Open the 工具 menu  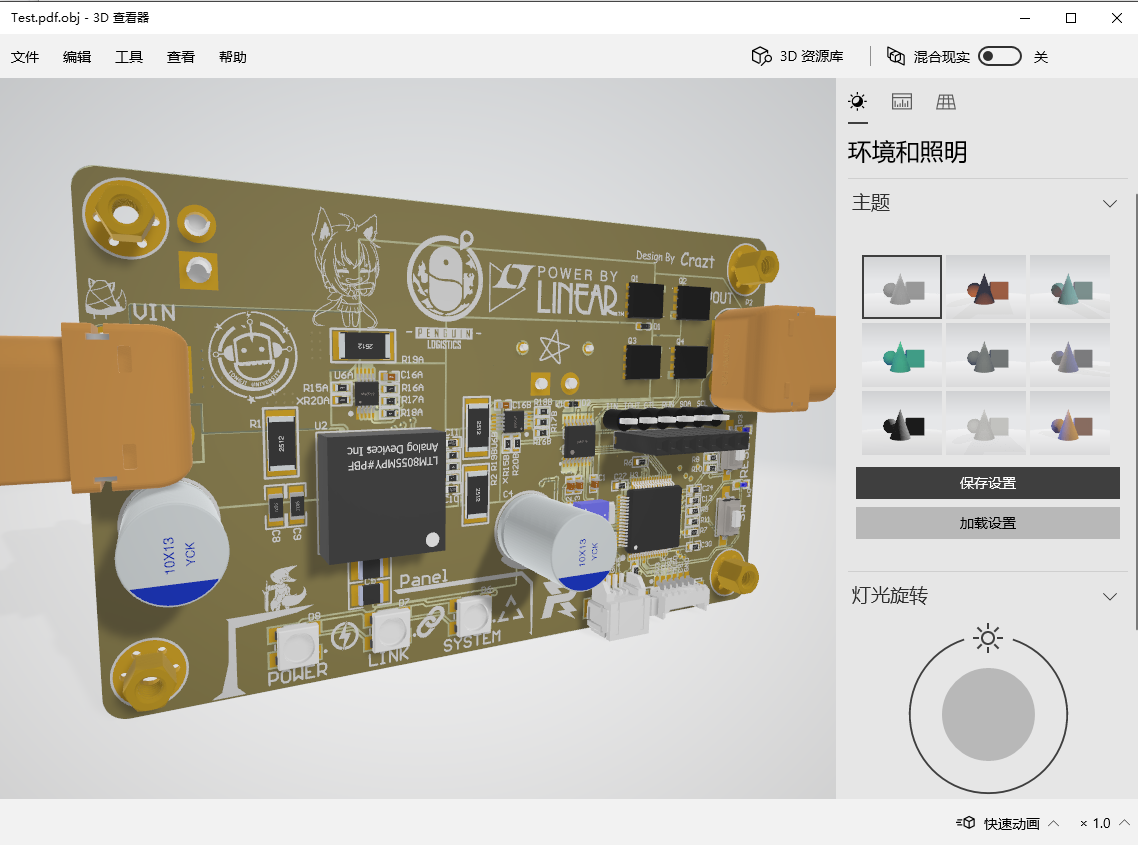pos(129,57)
